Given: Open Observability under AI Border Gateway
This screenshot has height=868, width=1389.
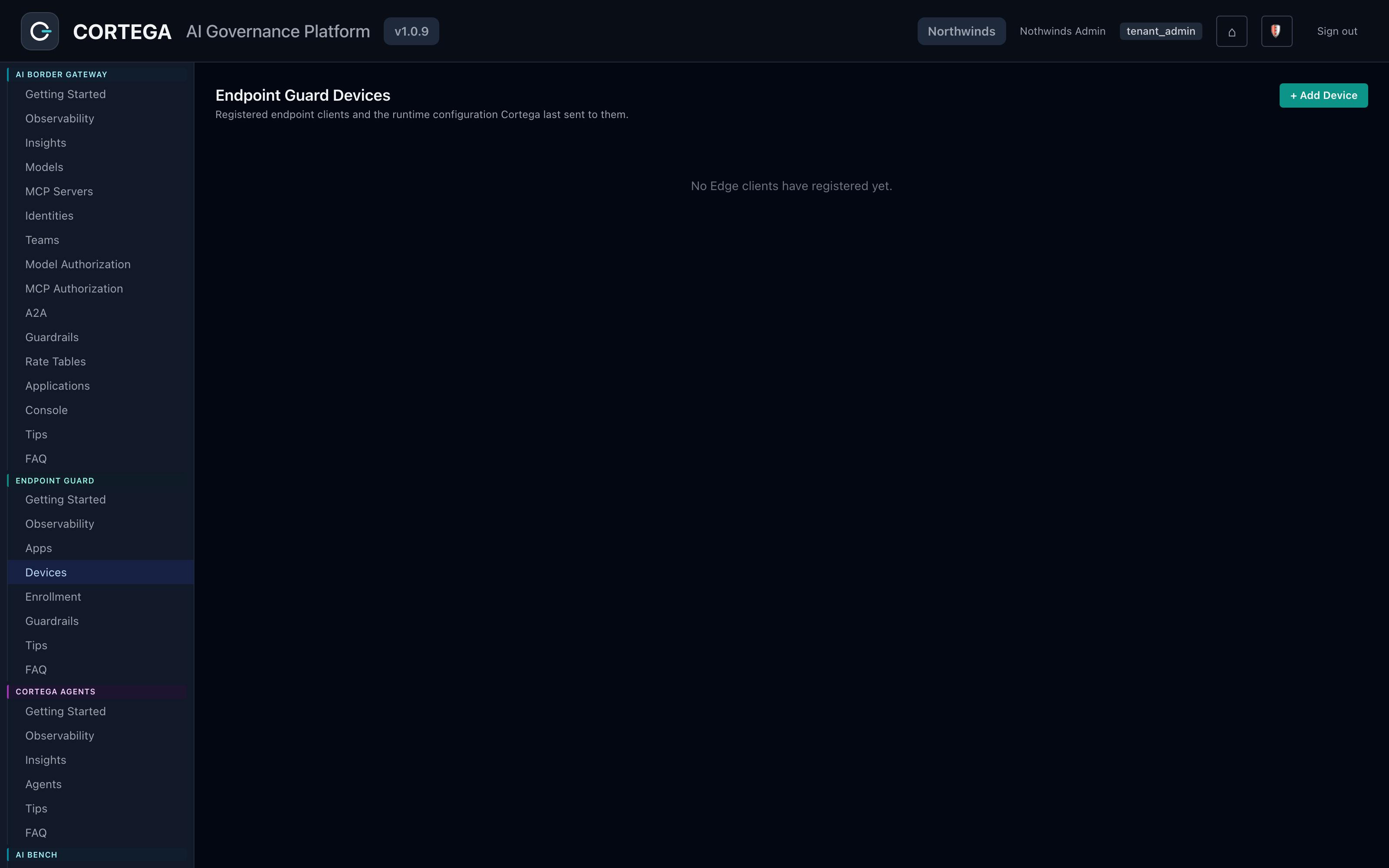Looking at the screenshot, I should (x=100, y=118).
